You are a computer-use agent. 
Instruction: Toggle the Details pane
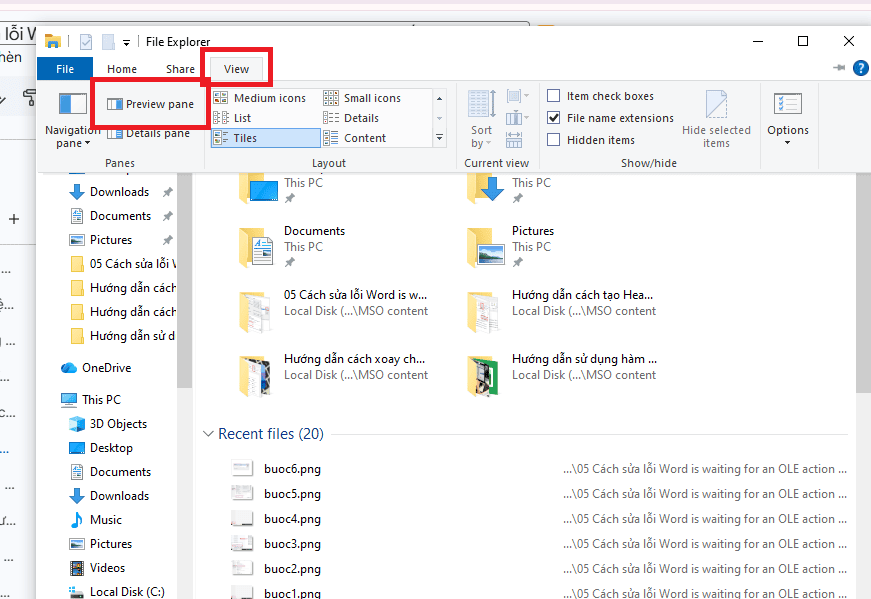pos(149,133)
